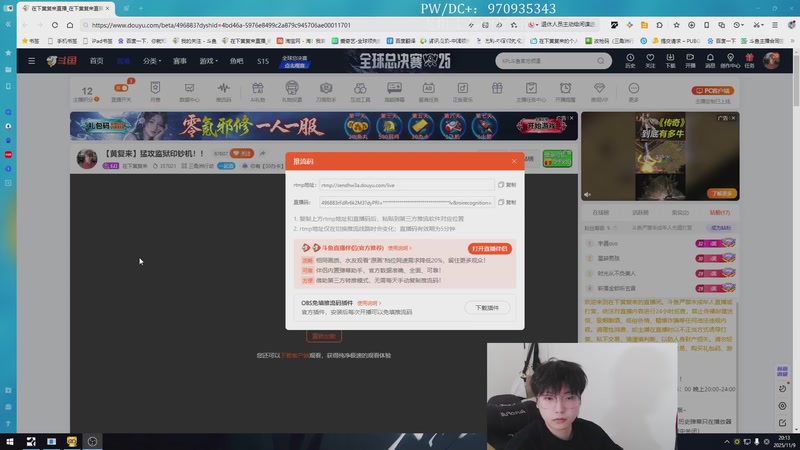Open 星海任务 AD icon in toolbar
The image size is (800, 450).
429,91
